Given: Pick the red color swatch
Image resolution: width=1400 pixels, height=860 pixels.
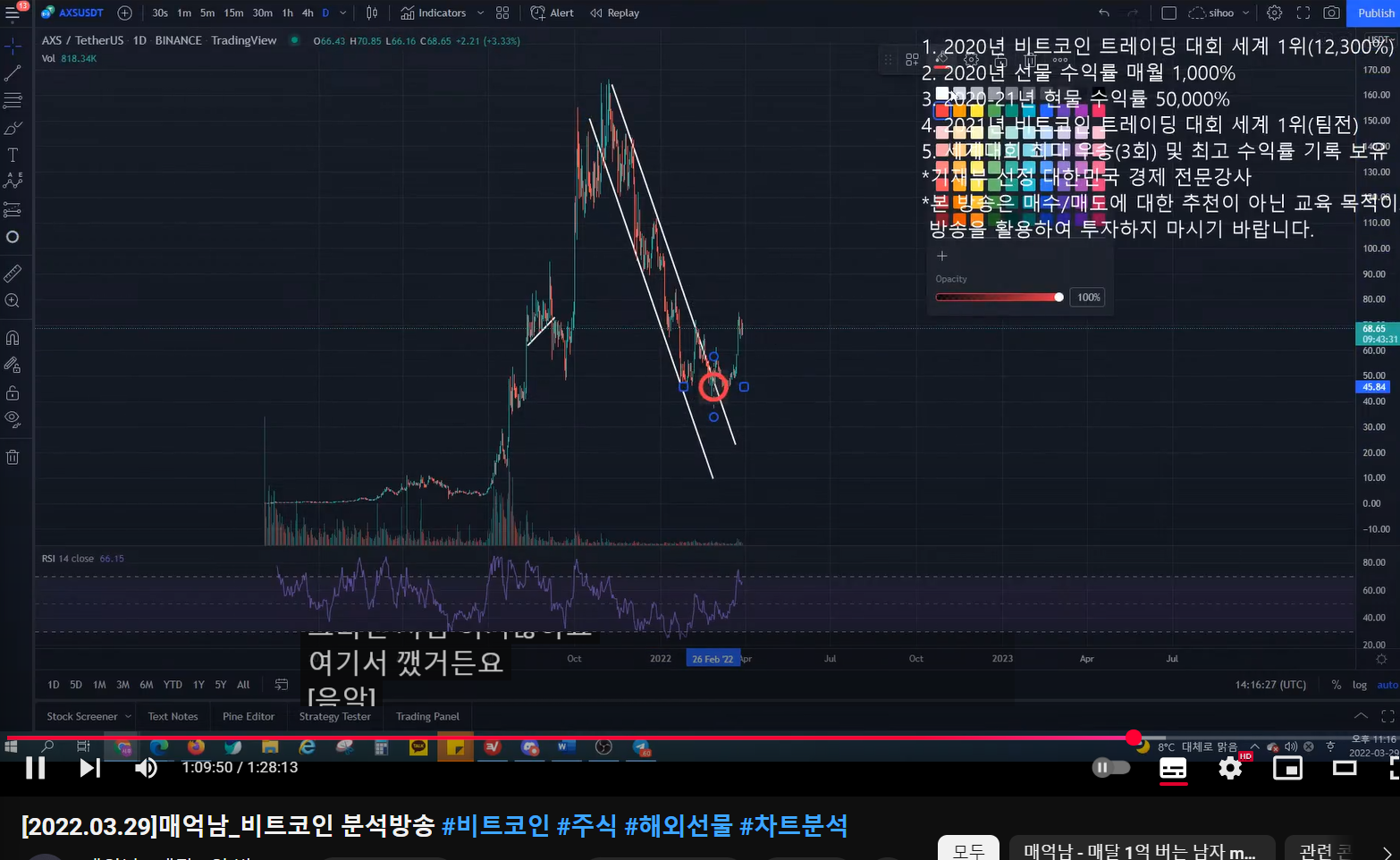Looking at the screenshot, I should [941, 111].
